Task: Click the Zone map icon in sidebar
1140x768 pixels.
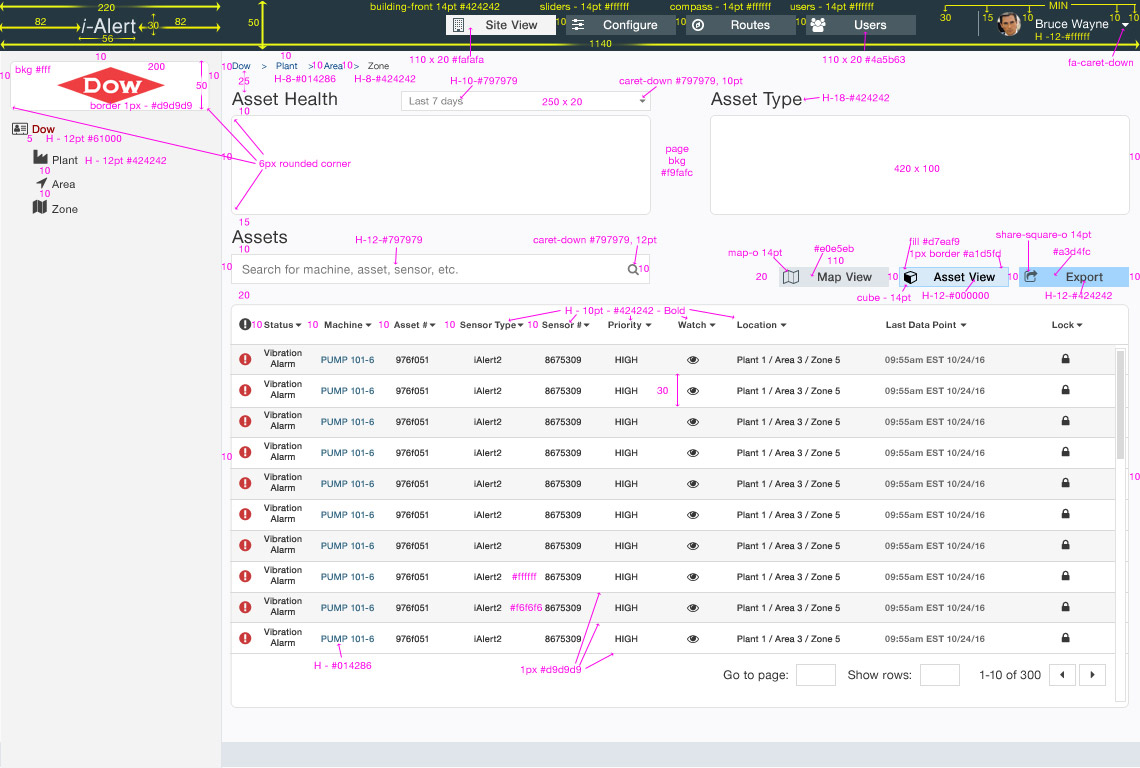Action: tap(40, 208)
